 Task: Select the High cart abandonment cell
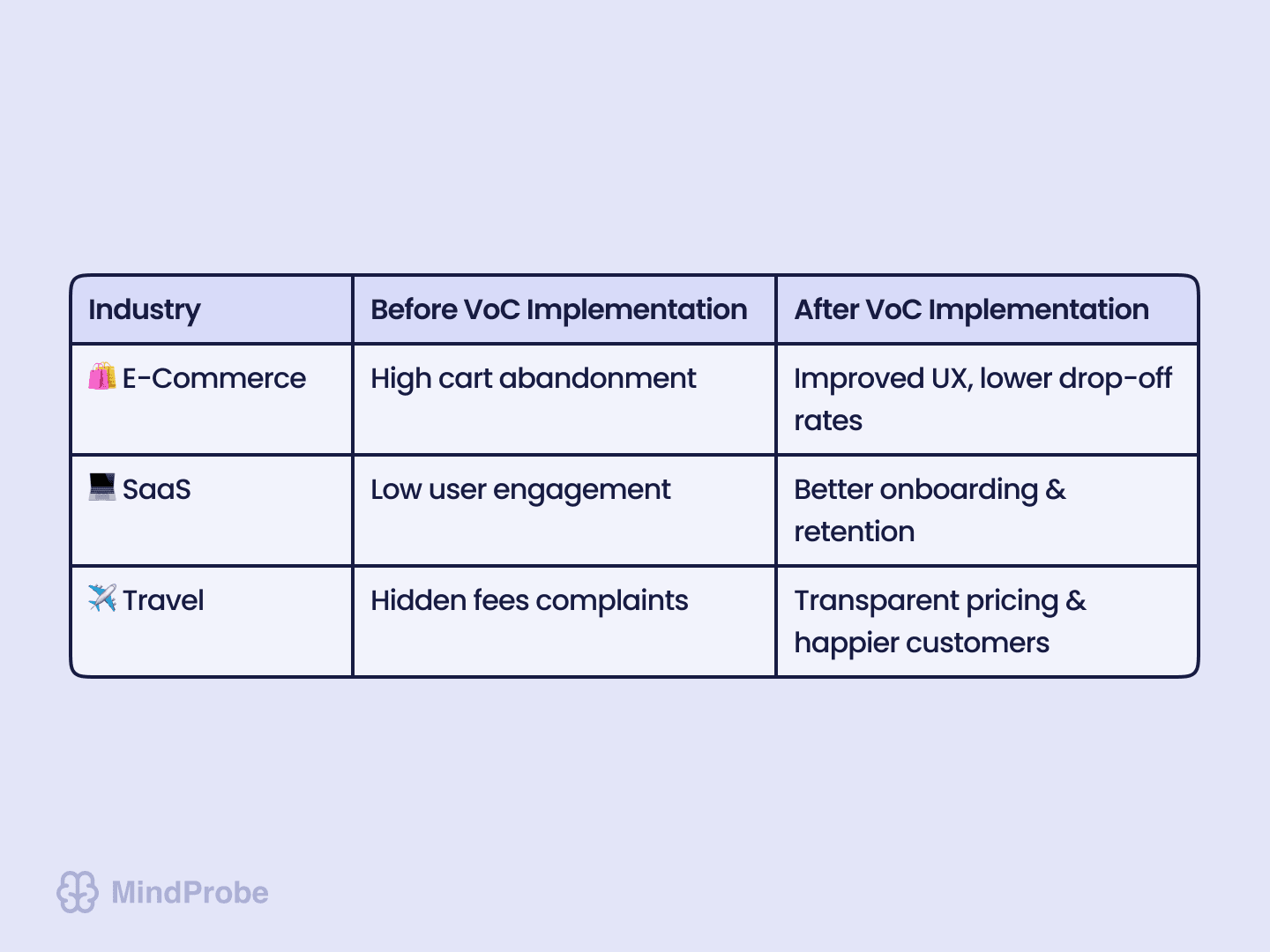(x=533, y=379)
